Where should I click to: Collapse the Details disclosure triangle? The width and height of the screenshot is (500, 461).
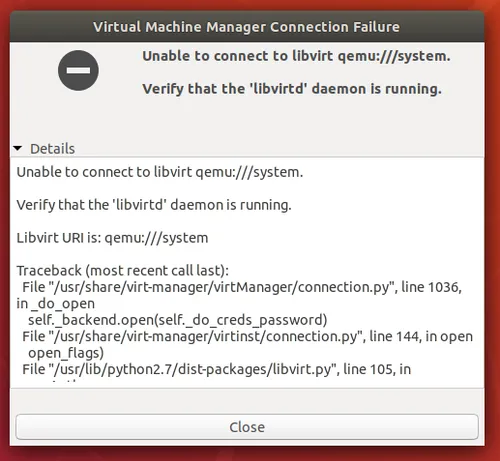point(18,148)
